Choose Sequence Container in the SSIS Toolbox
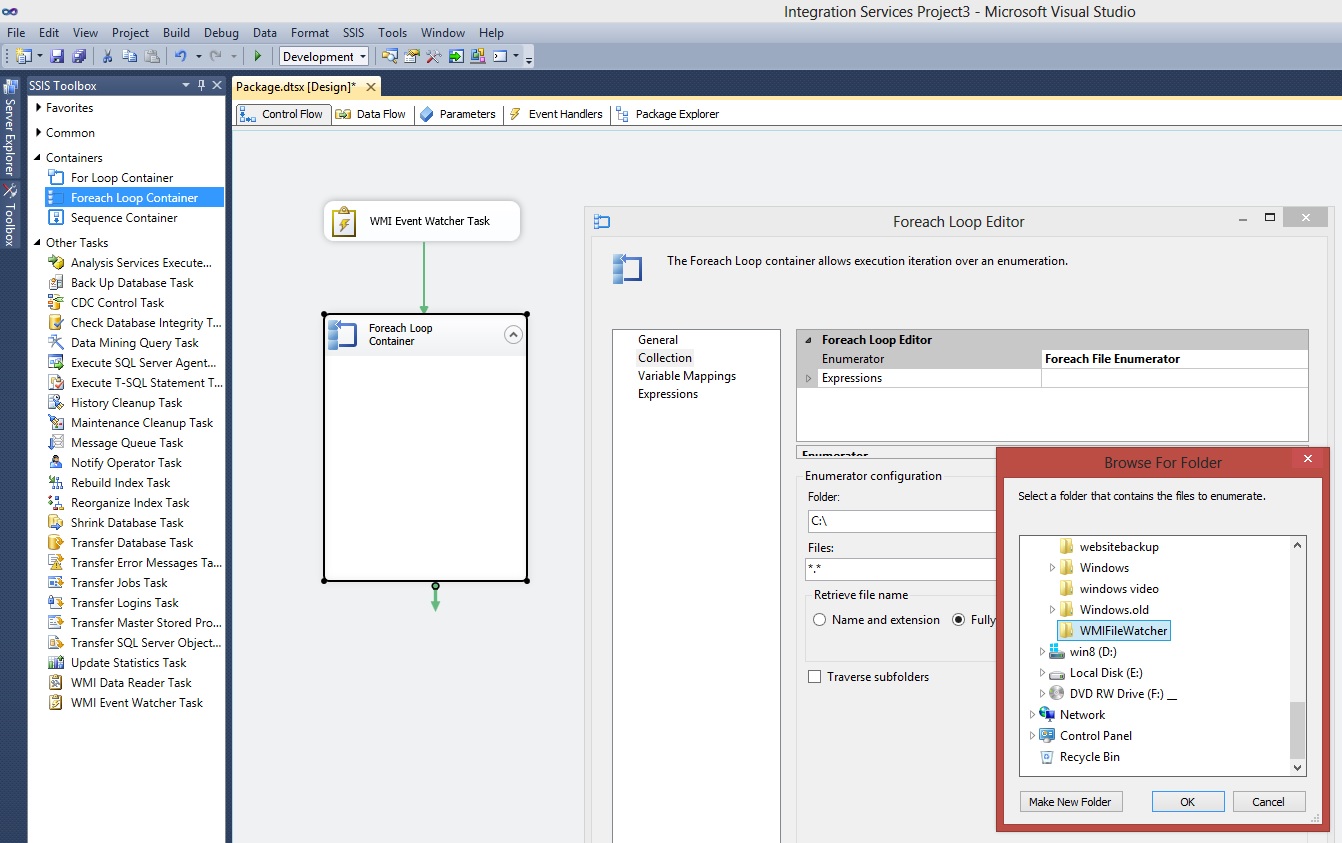Screen dimensions: 1342x843 coord(124,218)
